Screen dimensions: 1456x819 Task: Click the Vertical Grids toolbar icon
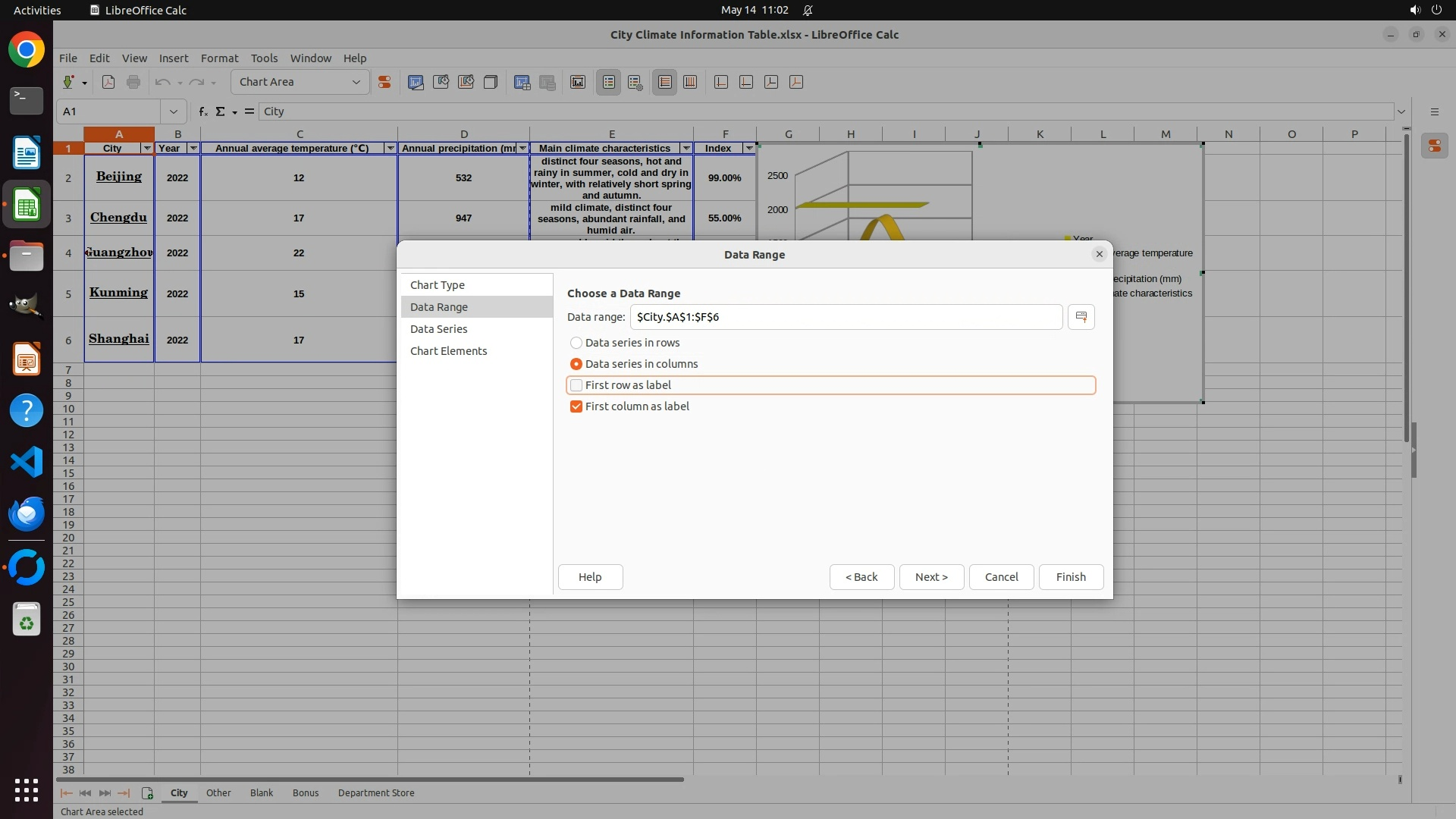tap(690, 82)
